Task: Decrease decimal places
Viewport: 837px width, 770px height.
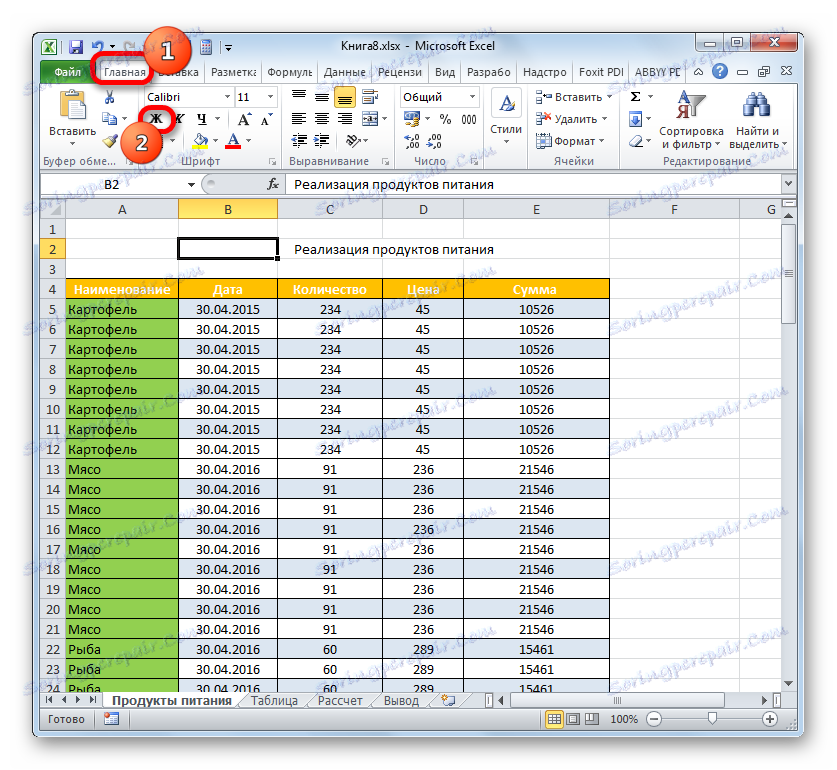Action: (x=435, y=141)
